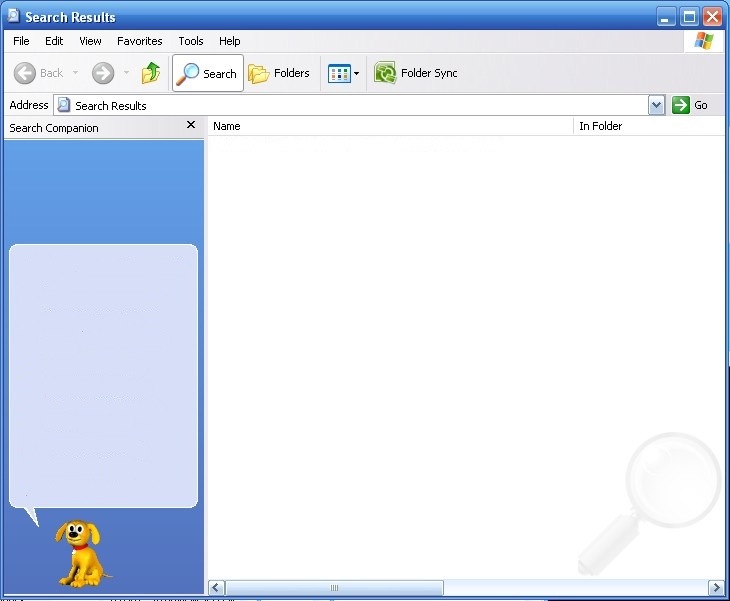
Task: Open the File menu
Action: 21,41
